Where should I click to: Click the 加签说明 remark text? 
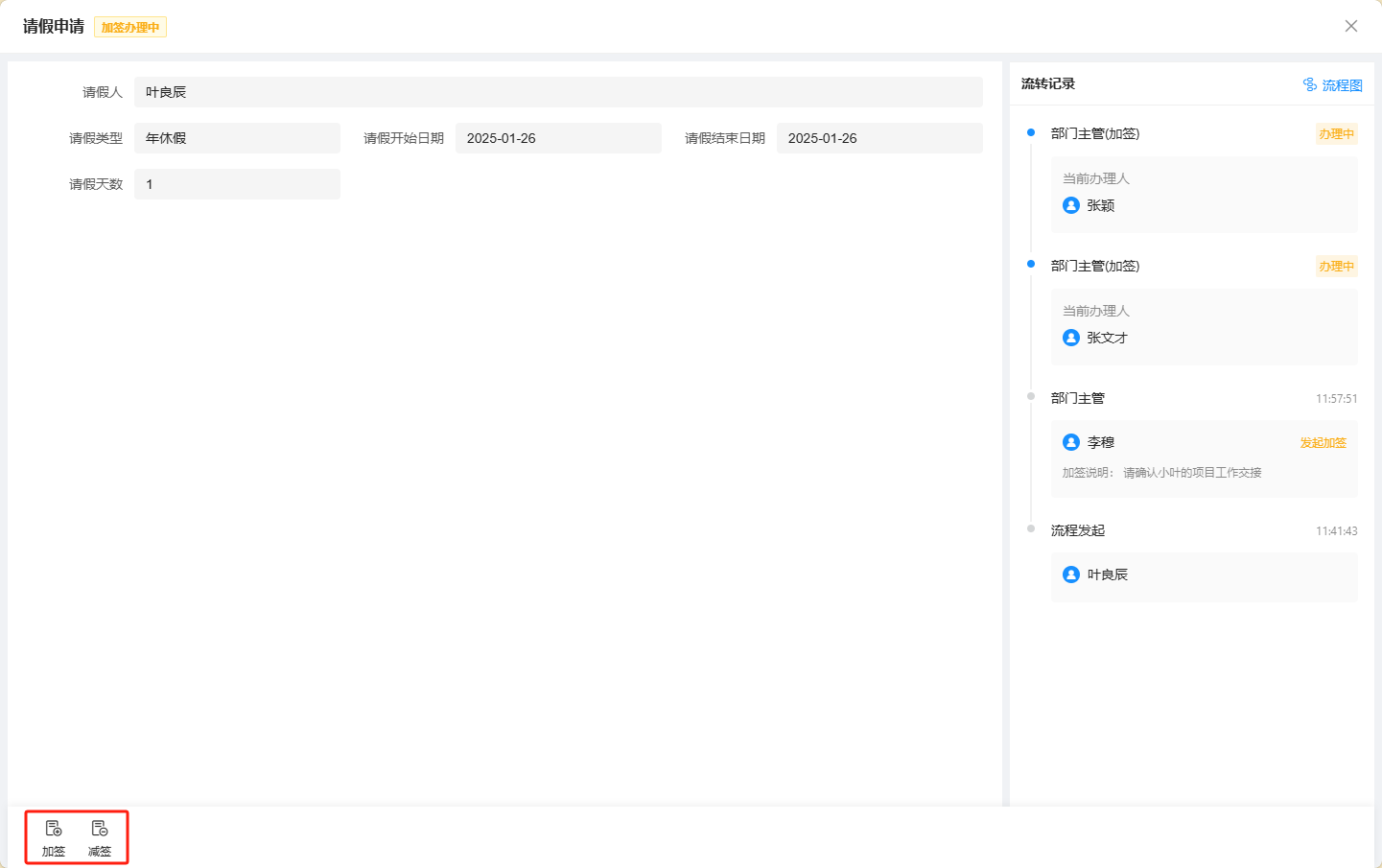[1161, 473]
